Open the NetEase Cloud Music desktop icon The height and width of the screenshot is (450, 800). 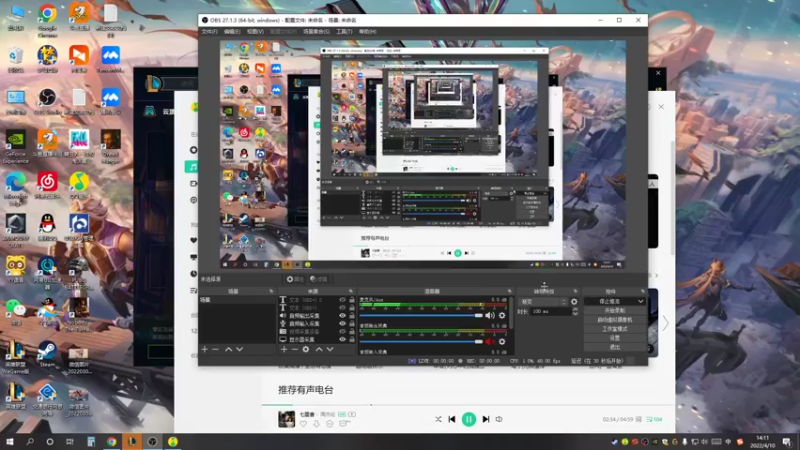pyautogui.click(x=47, y=185)
